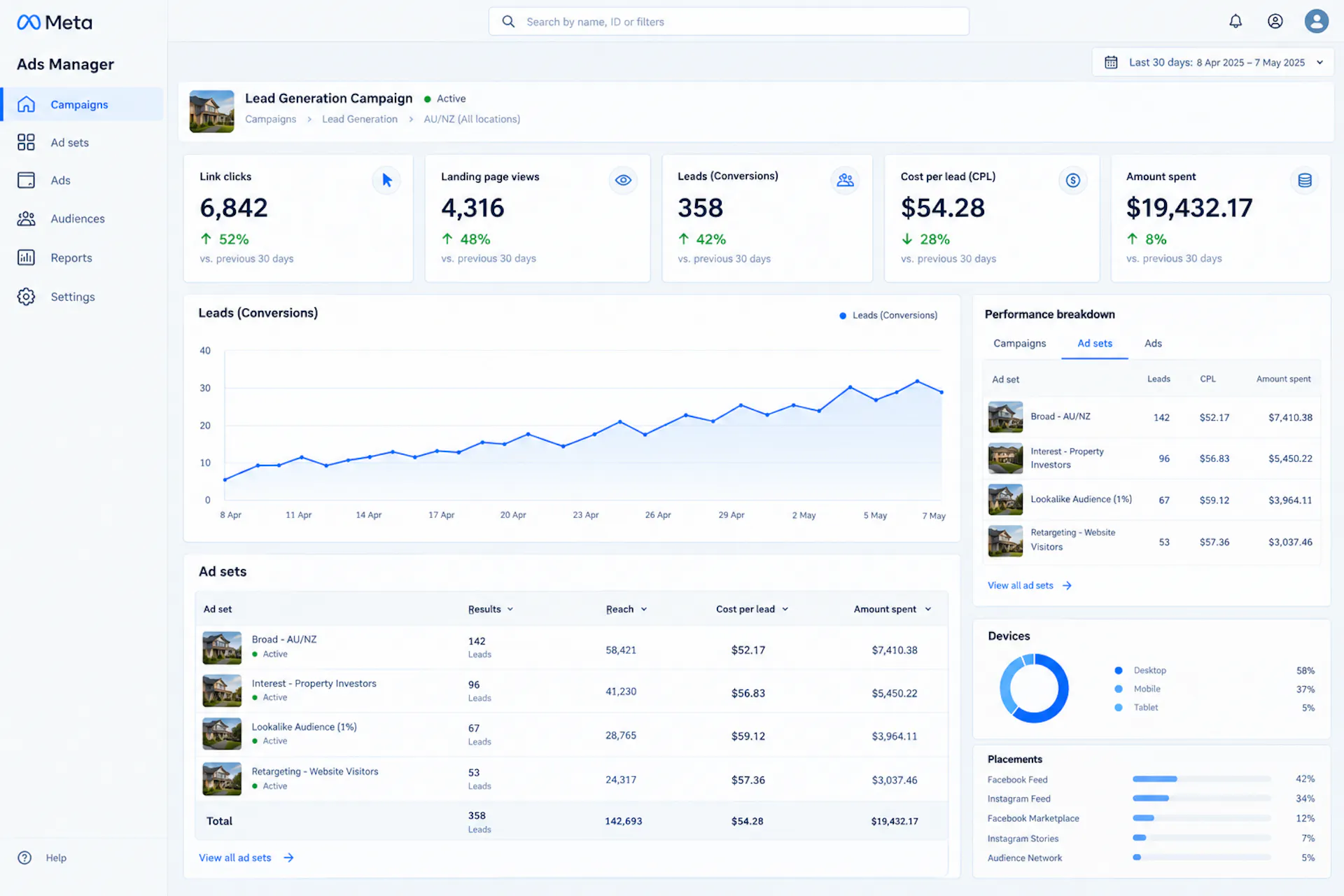
Task: Click the Desktop legend color dot in Devices
Action: [1119, 670]
